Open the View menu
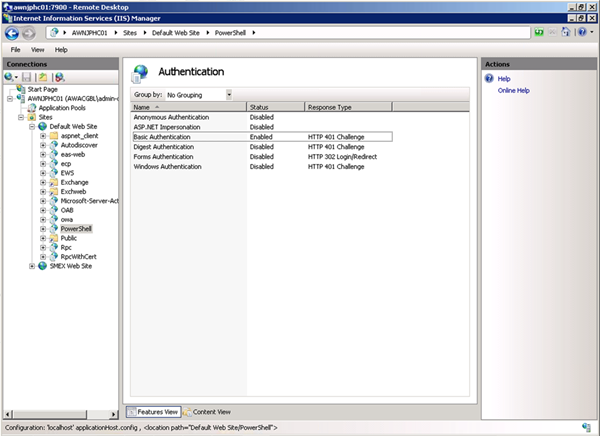 (38, 50)
